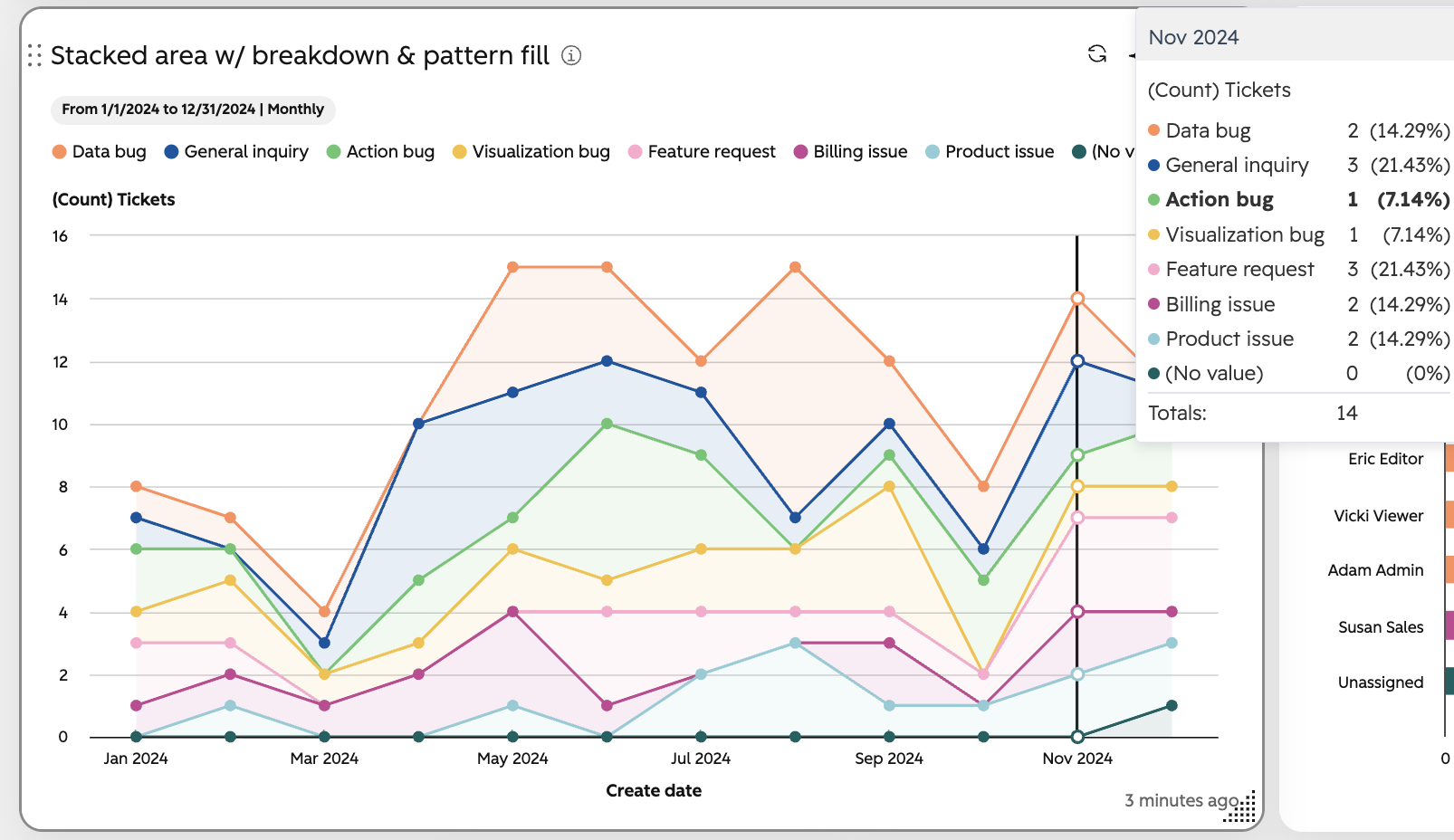This screenshot has height=840, width=1454.
Task: Open the info icon next to title
Action: click(x=571, y=56)
